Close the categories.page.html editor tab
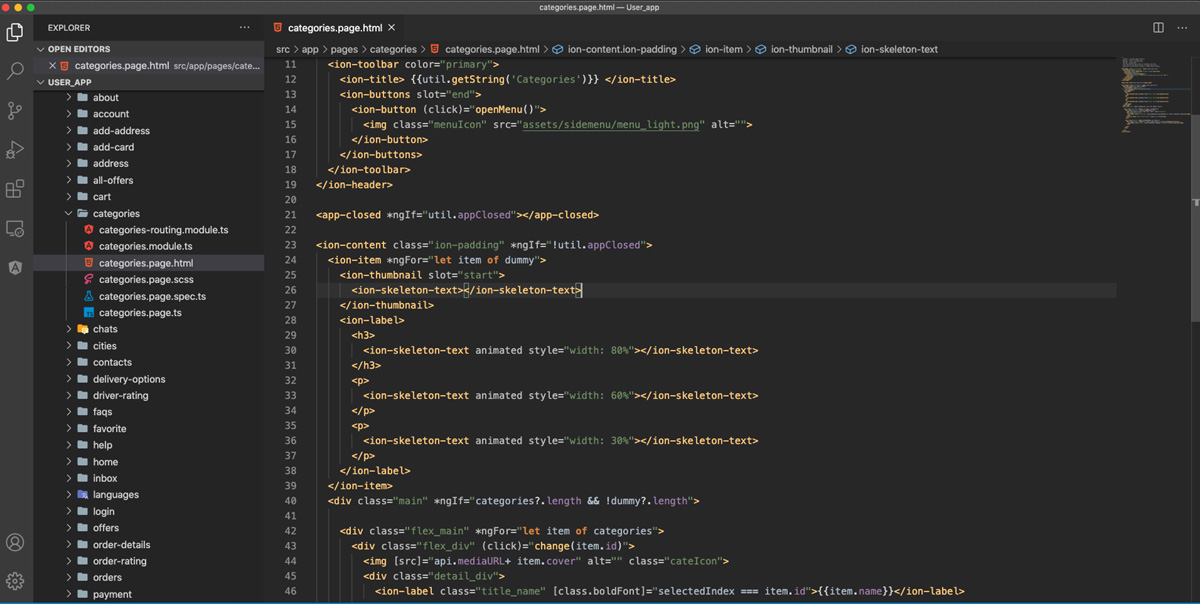This screenshot has height=604, width=1200. (391, 28)
